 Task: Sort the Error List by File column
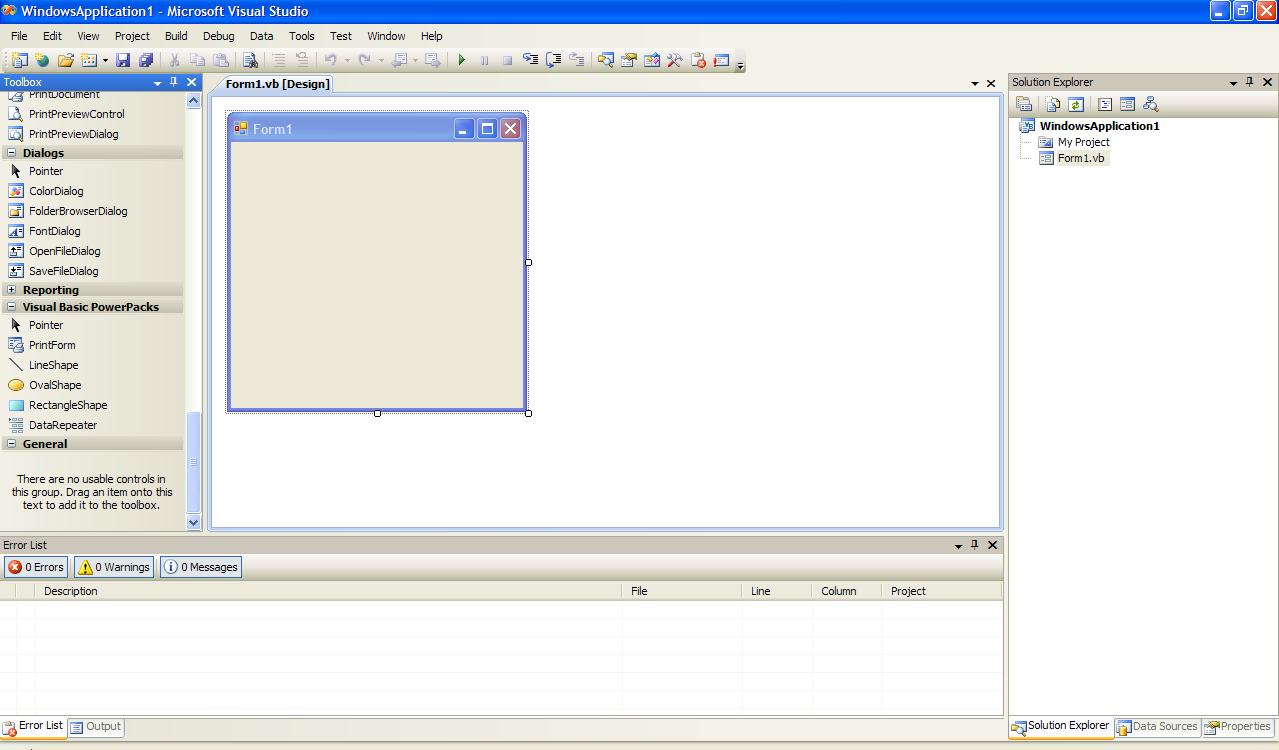point(682,591)
